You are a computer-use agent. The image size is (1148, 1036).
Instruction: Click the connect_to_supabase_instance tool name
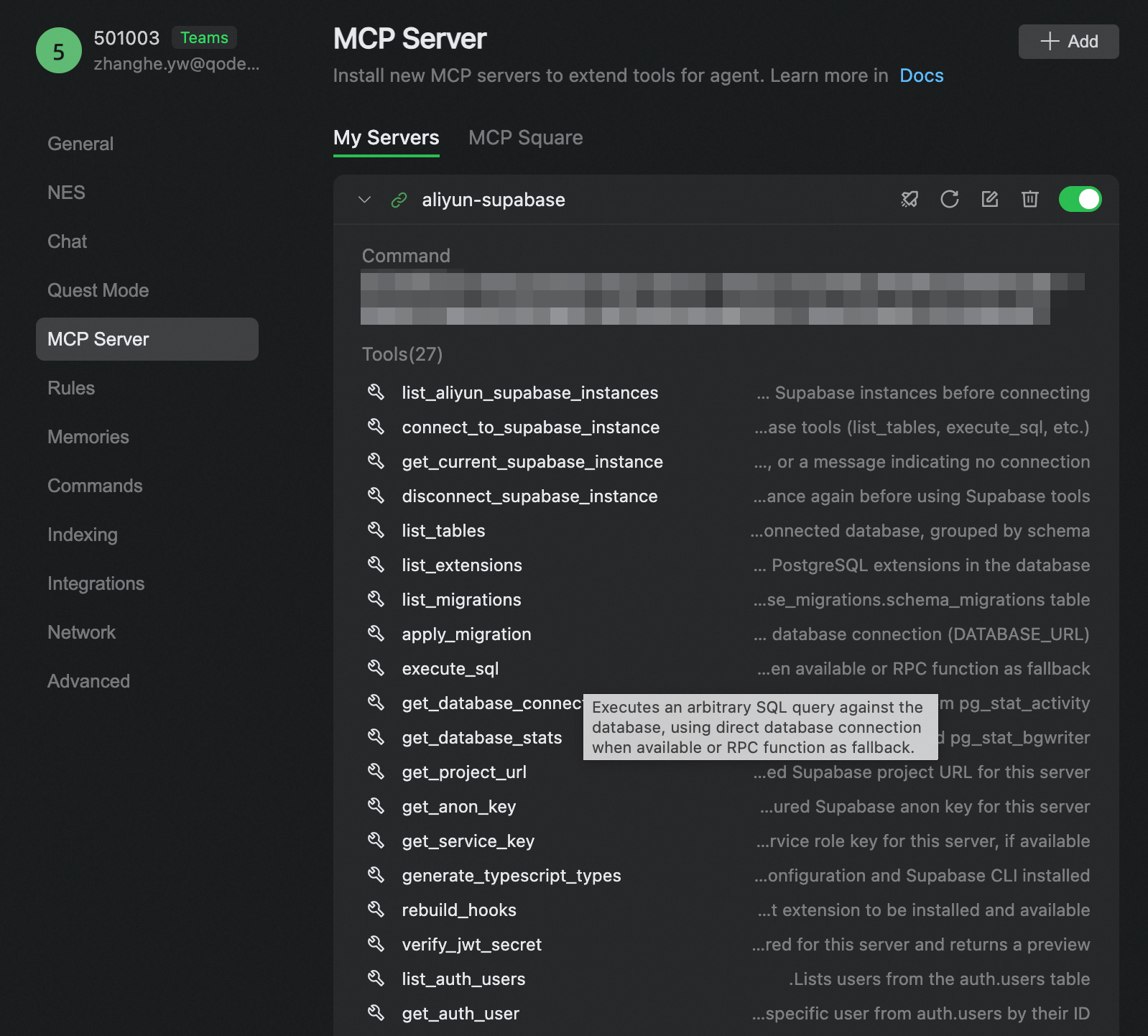click(531, 427)
